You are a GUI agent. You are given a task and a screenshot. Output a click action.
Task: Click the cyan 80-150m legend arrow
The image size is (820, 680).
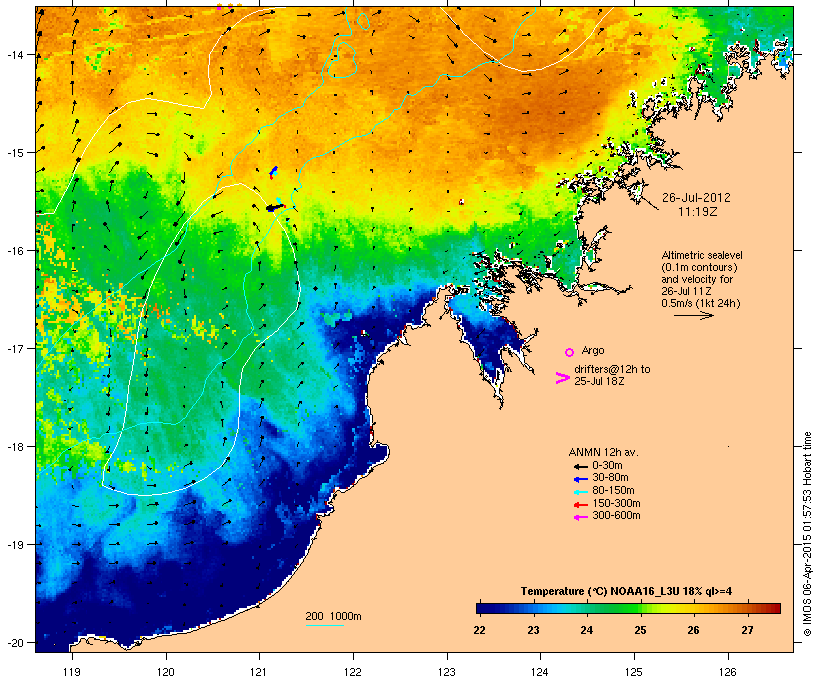[580, 492]
